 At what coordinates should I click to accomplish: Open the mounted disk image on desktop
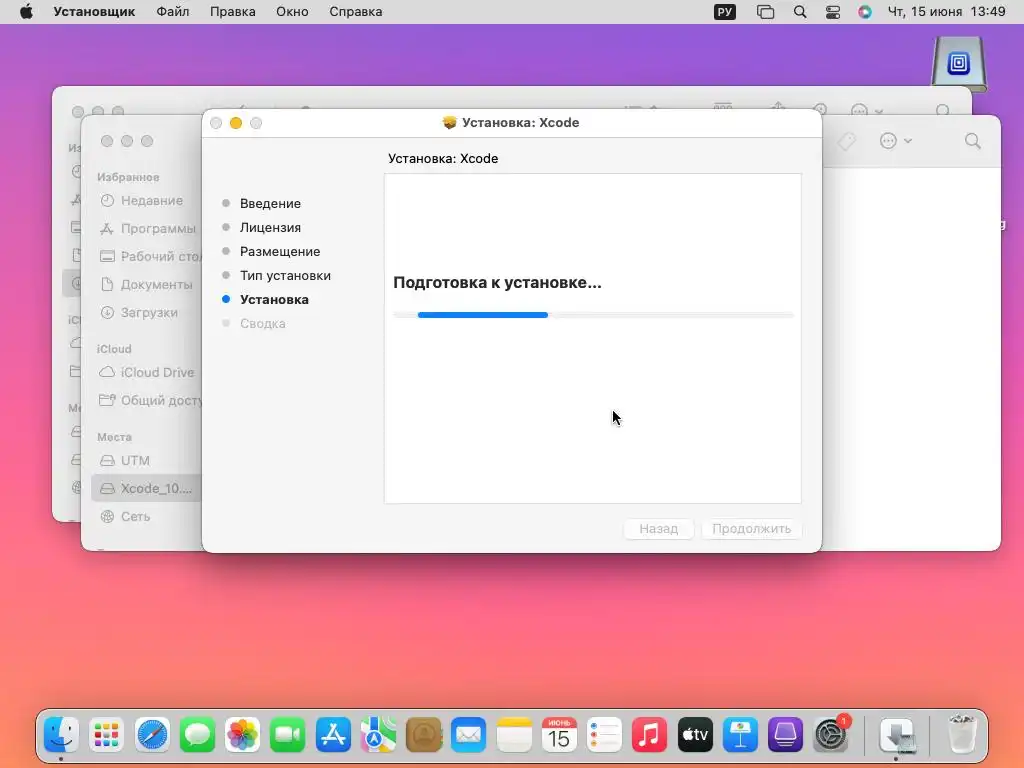tap(959, 64)
